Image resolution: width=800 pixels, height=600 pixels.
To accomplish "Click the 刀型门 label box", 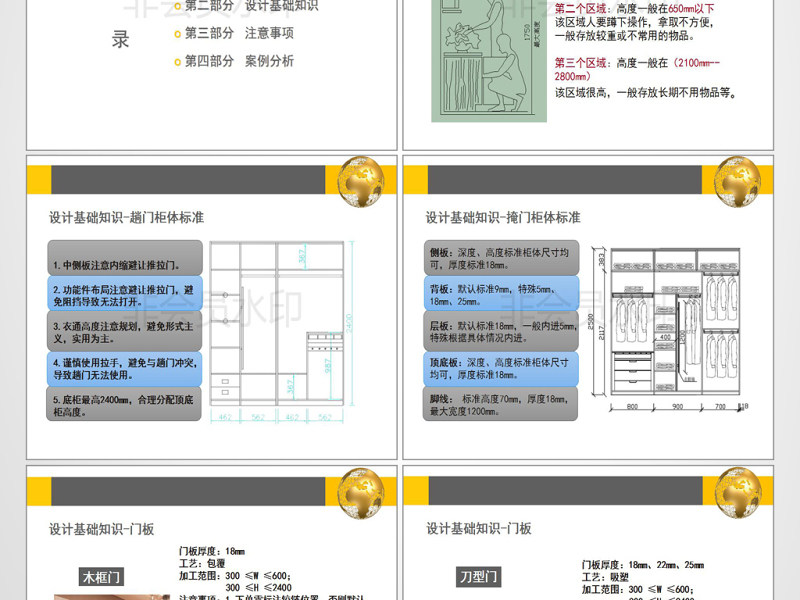I will pos(478,577).
